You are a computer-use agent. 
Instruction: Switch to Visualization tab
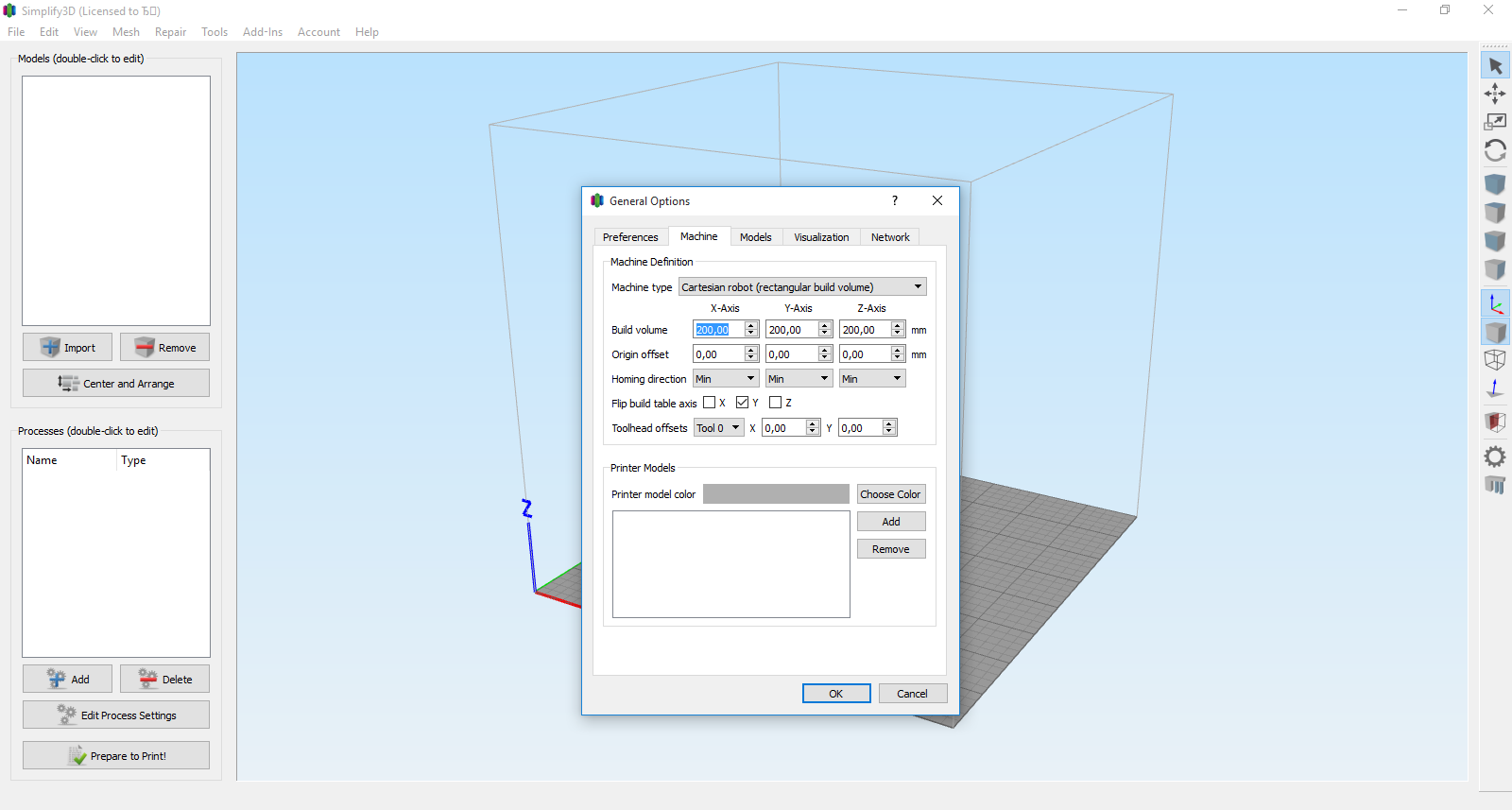click(x=821, y=237)
